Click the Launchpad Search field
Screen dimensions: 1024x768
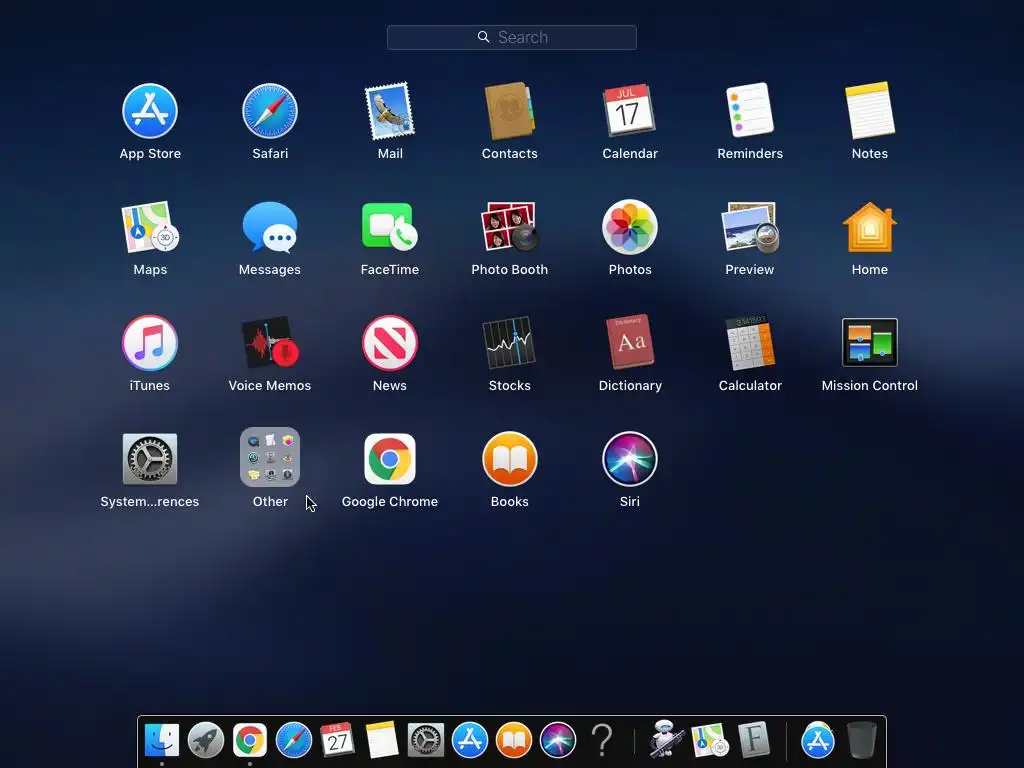pyautogui.click(x=511, y=37)
